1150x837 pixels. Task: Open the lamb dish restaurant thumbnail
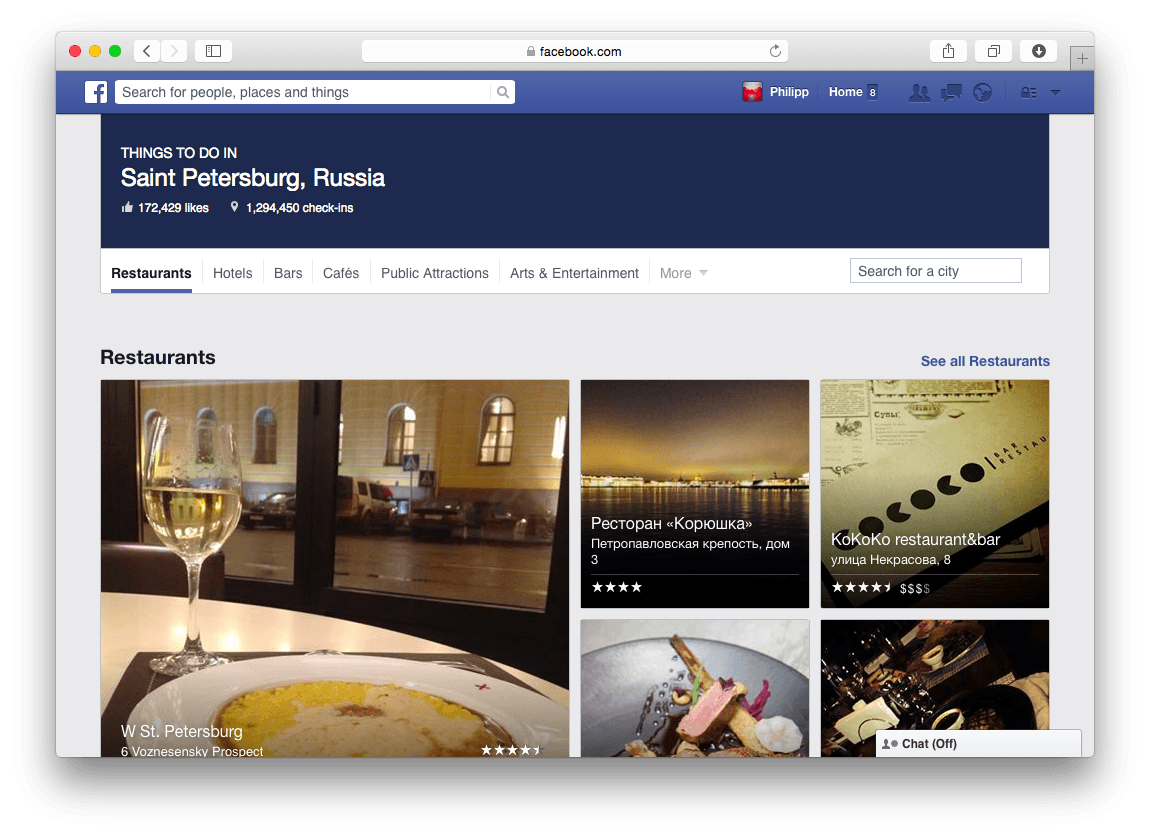pos(695,688)
